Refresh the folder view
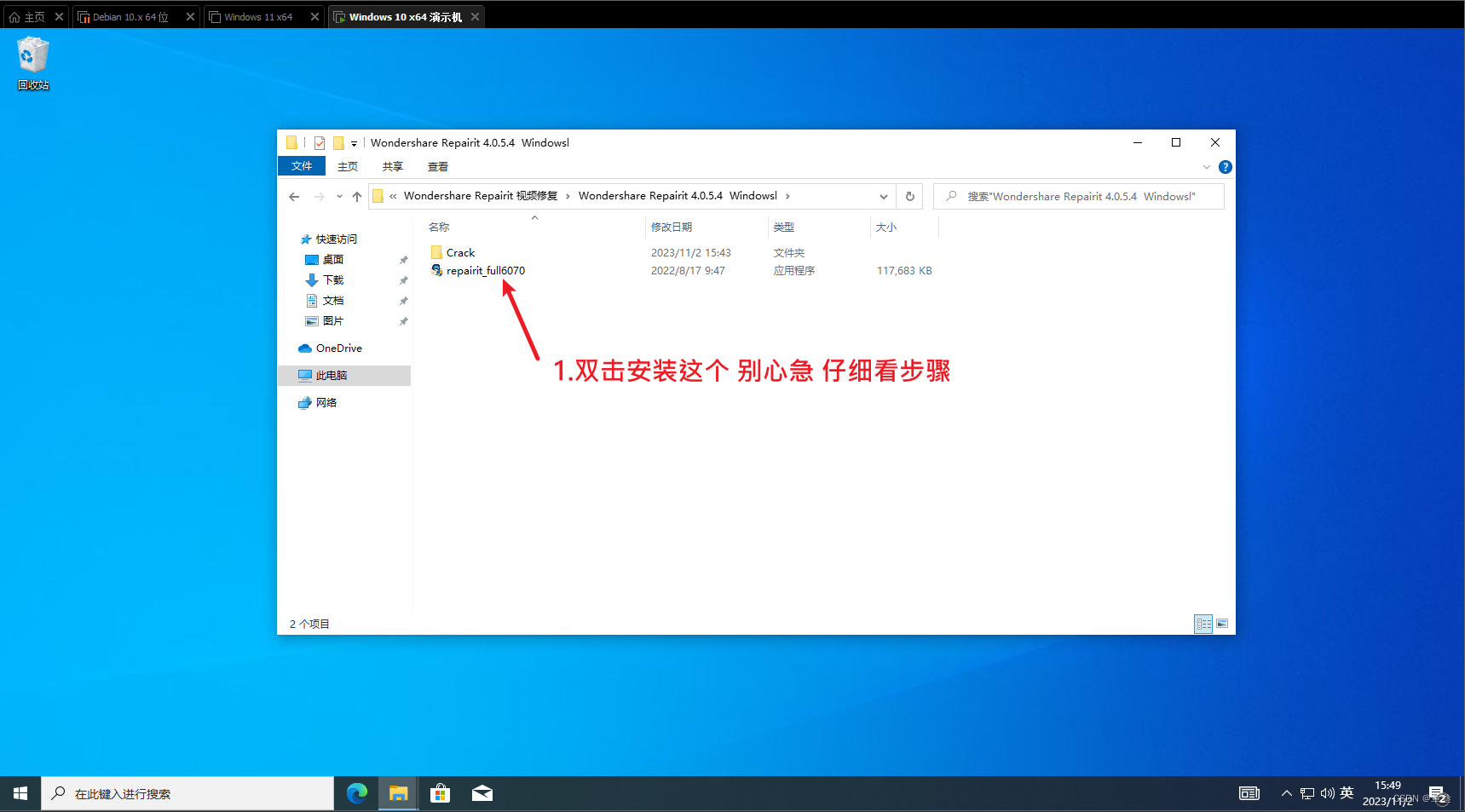 pyautogui.click(x=909, y=197)
